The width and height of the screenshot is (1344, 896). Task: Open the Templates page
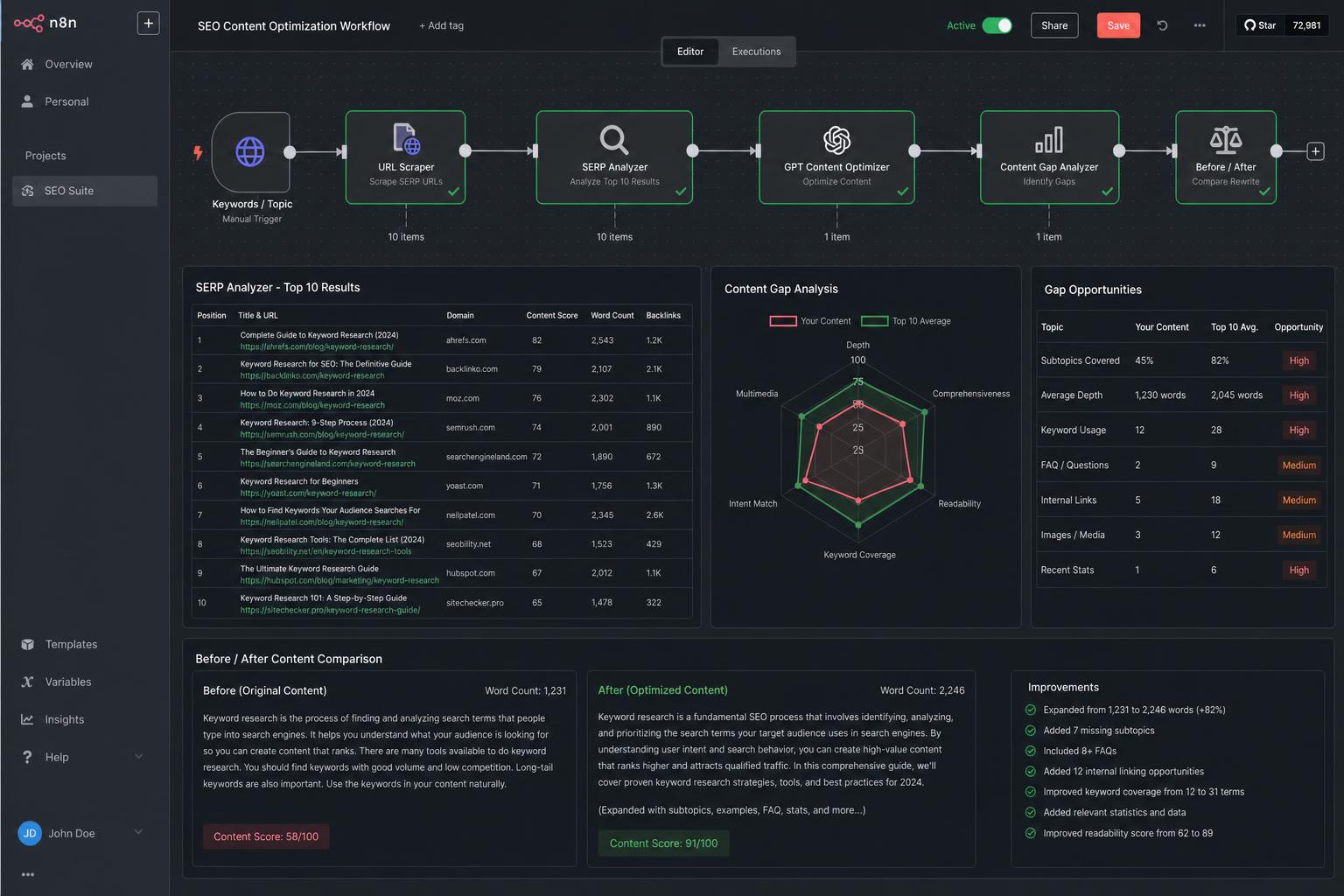71,644
